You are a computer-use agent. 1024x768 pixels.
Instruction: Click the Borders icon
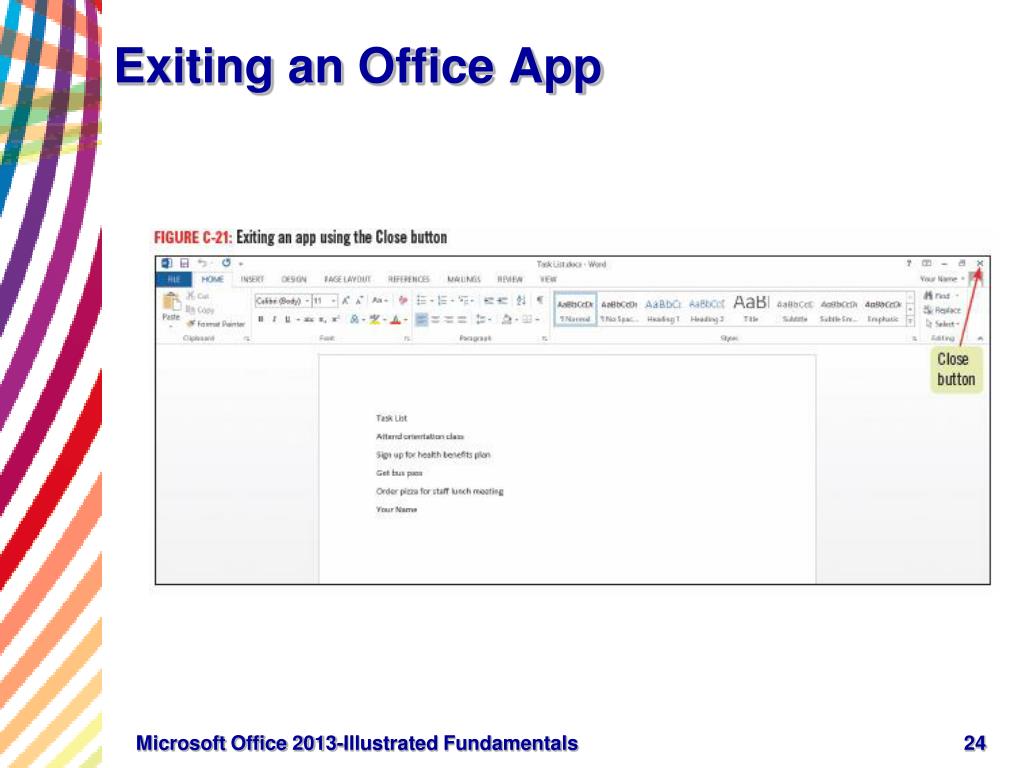(x=527, y=319)
